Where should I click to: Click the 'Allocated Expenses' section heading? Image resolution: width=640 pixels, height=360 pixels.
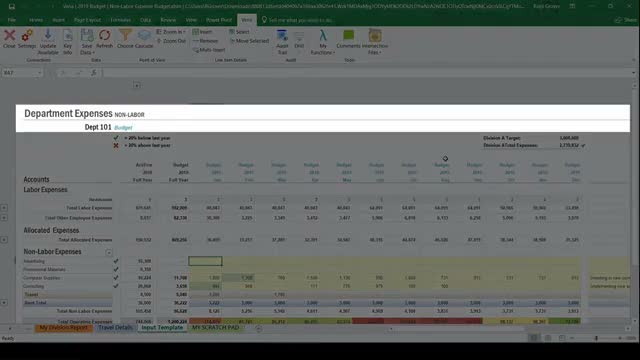point(51,231)
